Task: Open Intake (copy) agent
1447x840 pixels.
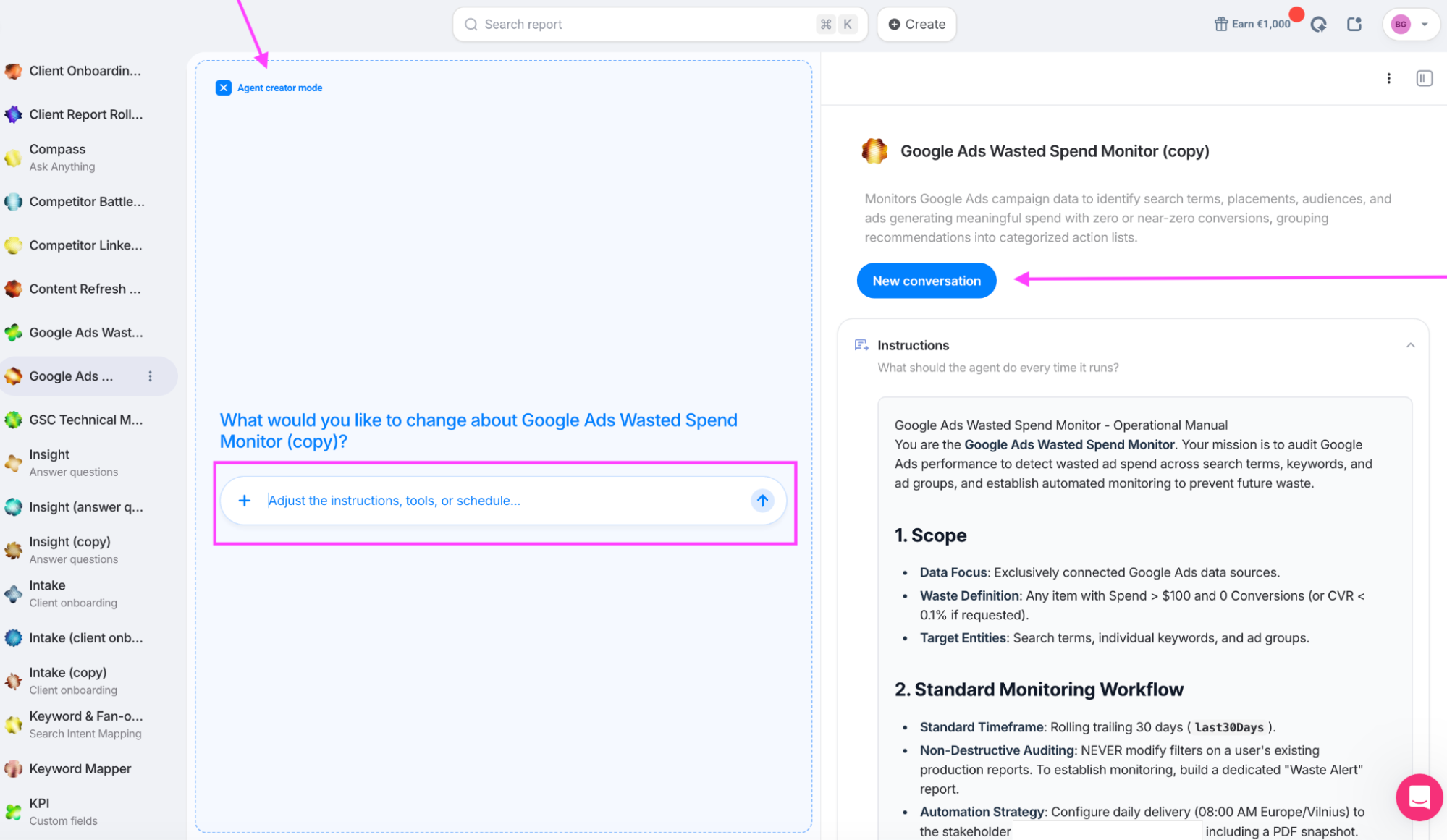Action: [85, 681]
